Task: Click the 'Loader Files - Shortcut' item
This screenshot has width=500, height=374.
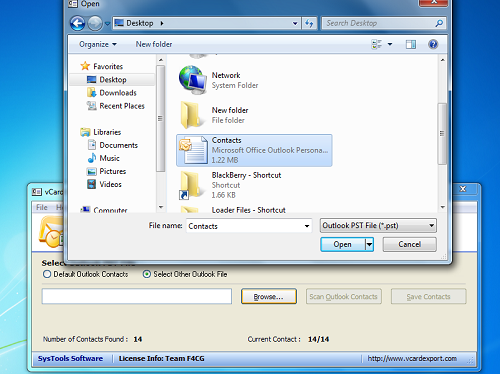Action: point(248,210)
